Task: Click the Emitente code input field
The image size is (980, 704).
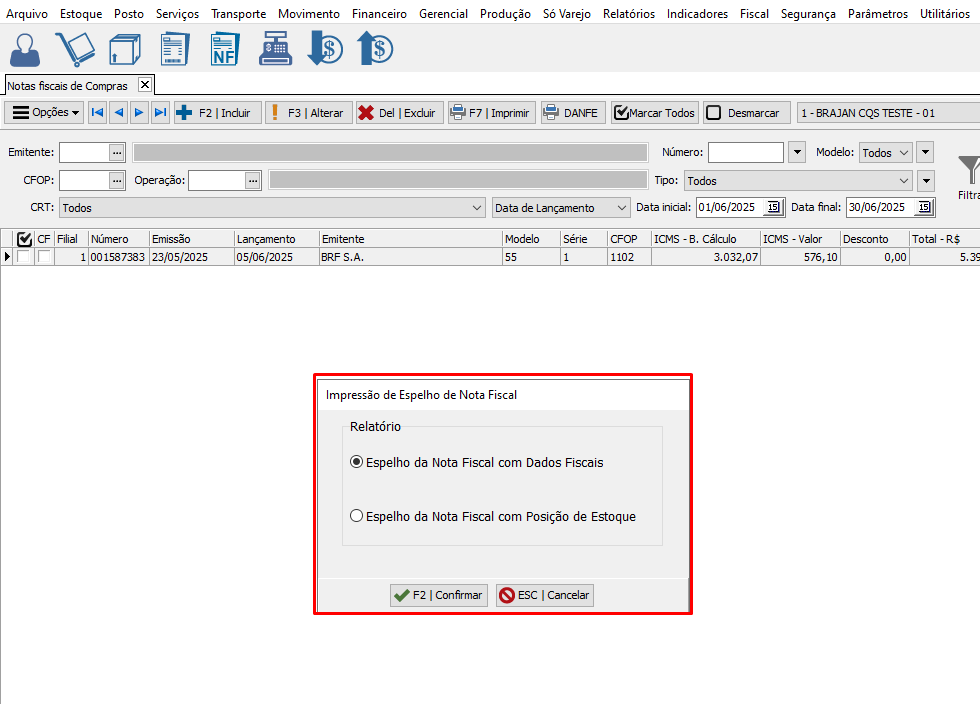Action: pyautogui.click(x=84, y=152)
